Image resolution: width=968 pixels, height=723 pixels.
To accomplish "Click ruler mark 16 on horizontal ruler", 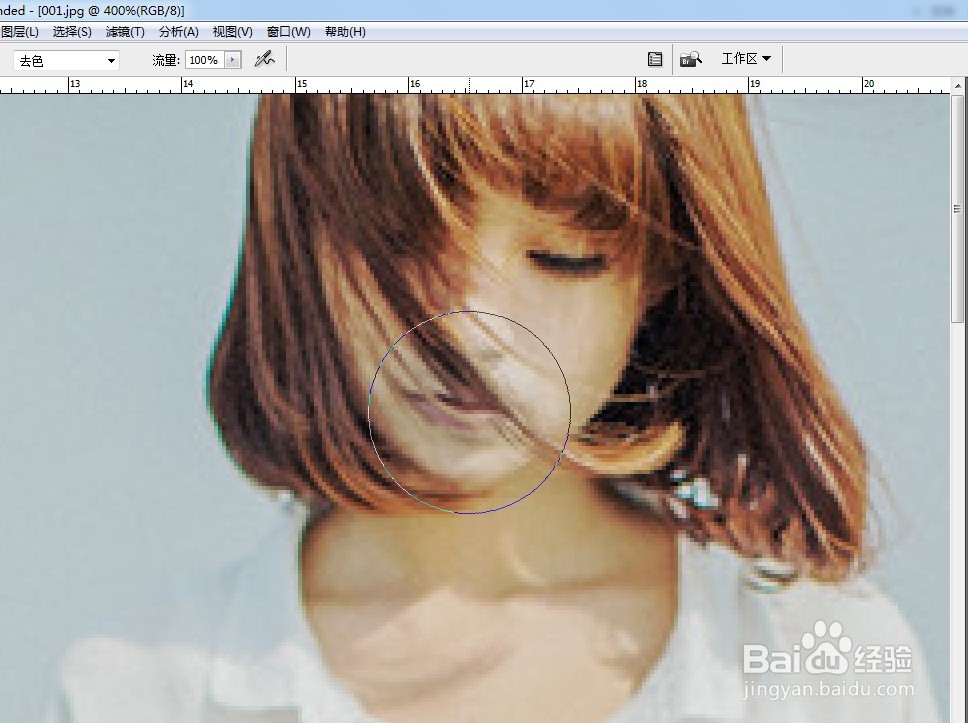I will tap(415, 84).
